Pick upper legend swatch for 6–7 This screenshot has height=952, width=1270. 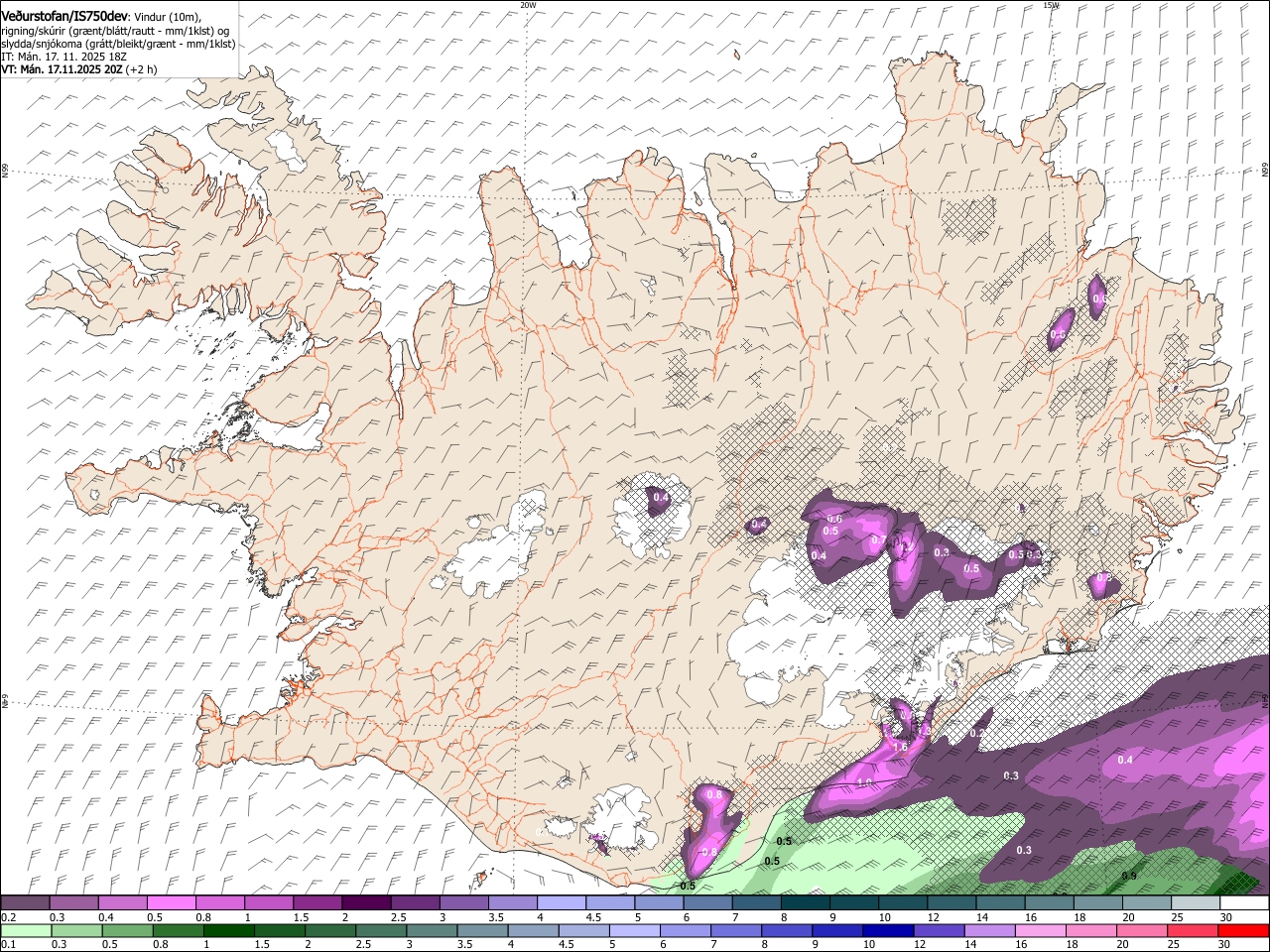[x=708, y=903]
